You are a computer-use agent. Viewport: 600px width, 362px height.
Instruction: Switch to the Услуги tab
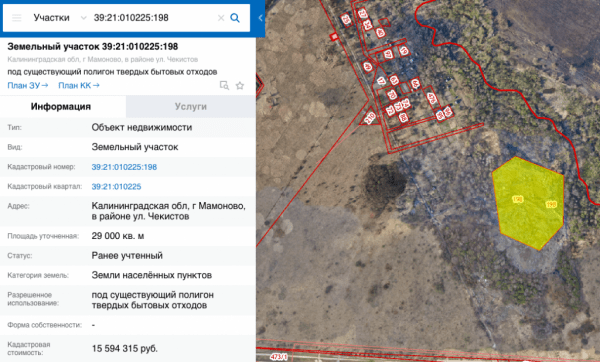pos(191,106)
